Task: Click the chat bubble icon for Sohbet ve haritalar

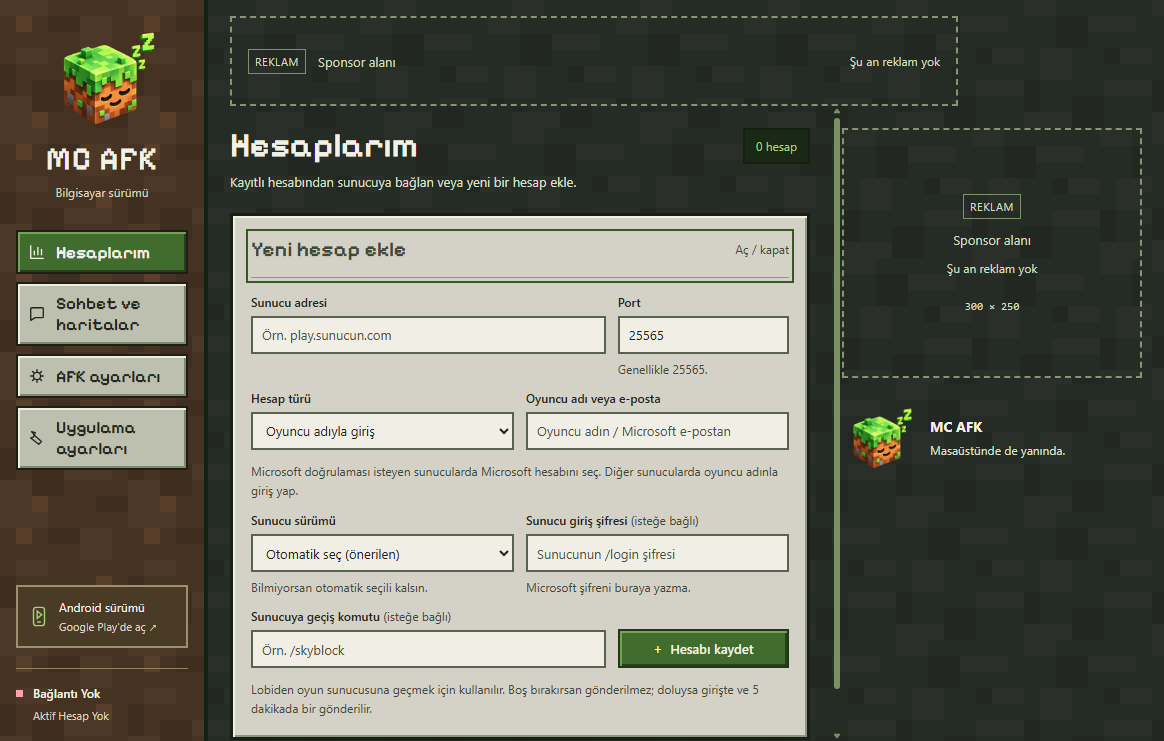Action: pyautogui.click(x=36, y=314)
